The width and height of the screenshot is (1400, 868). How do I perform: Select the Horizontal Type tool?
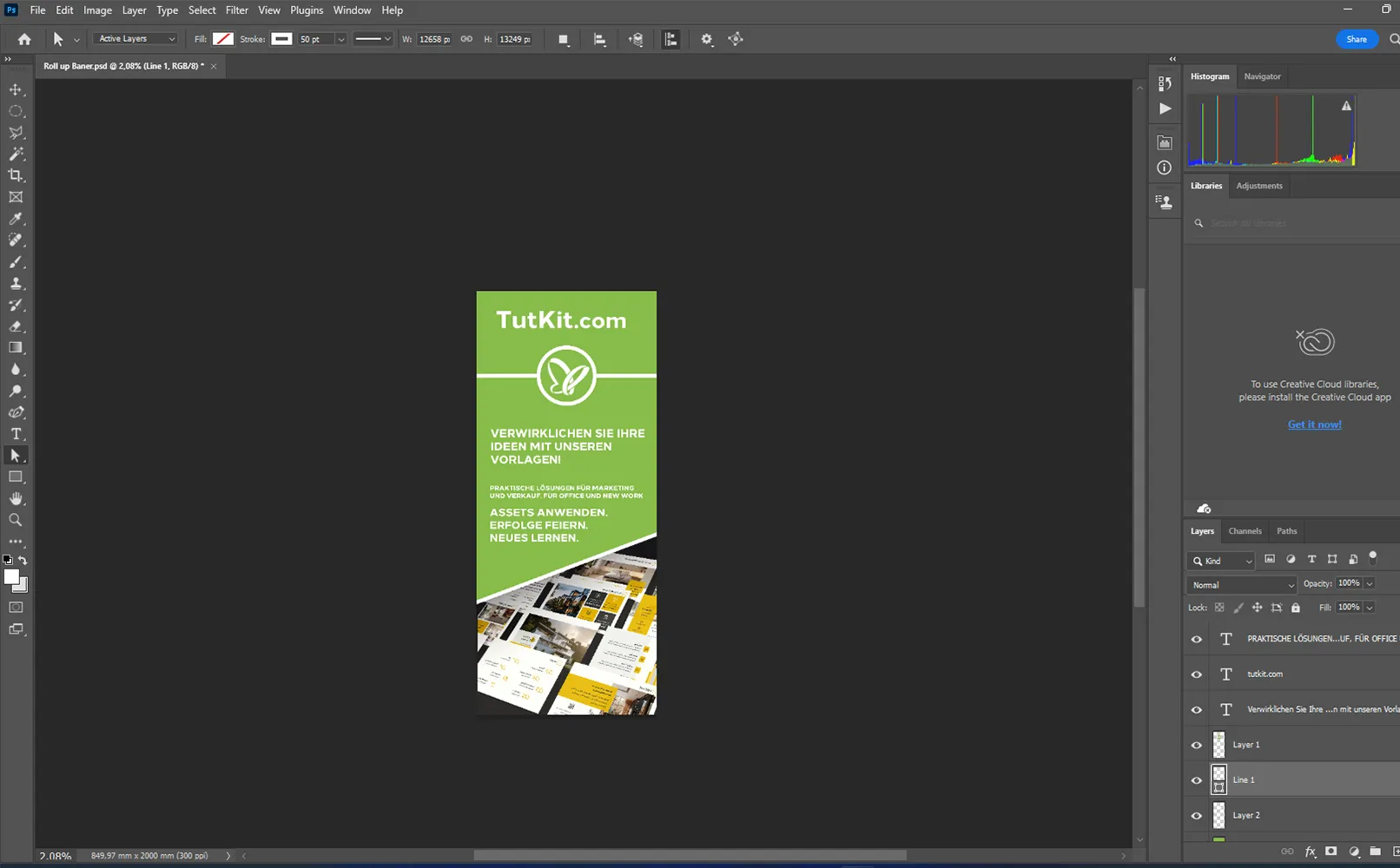[x=16, y=434]
